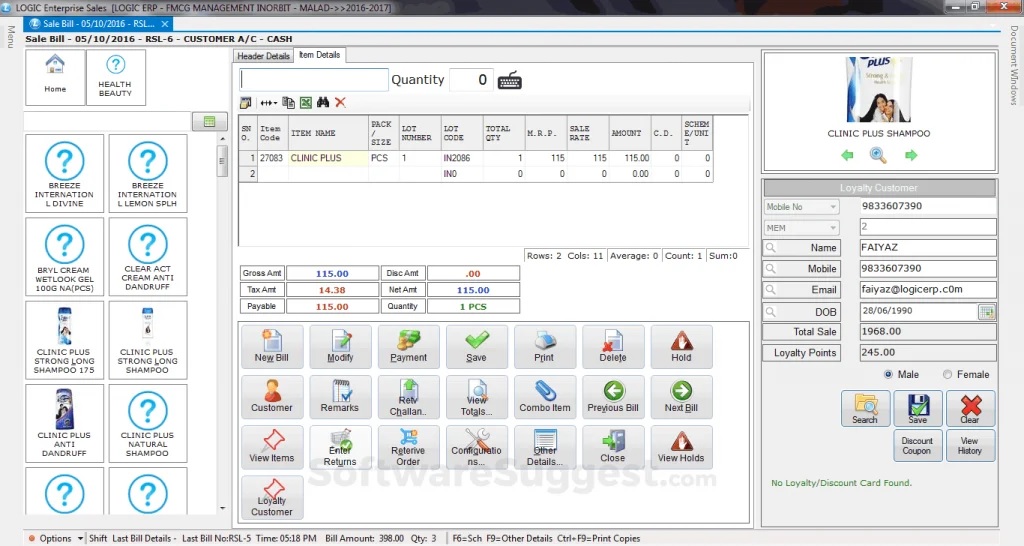Open the DOB calendar picker icon
1024x546 pixels.
(x=986, y=312)
